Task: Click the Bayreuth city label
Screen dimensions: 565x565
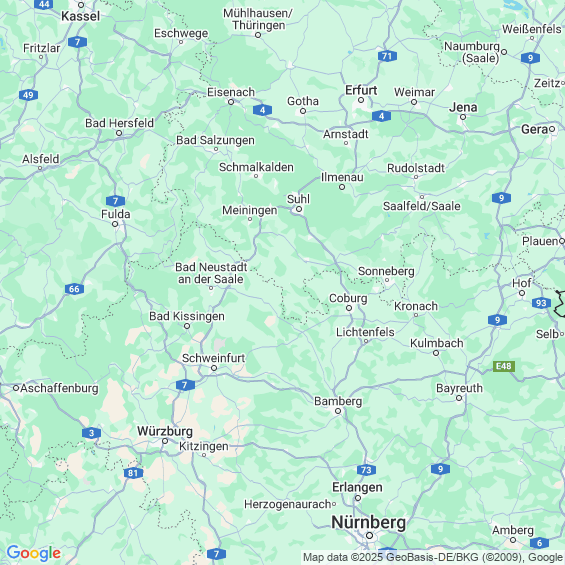Action: pyautogui.click(x=459, y=388)
